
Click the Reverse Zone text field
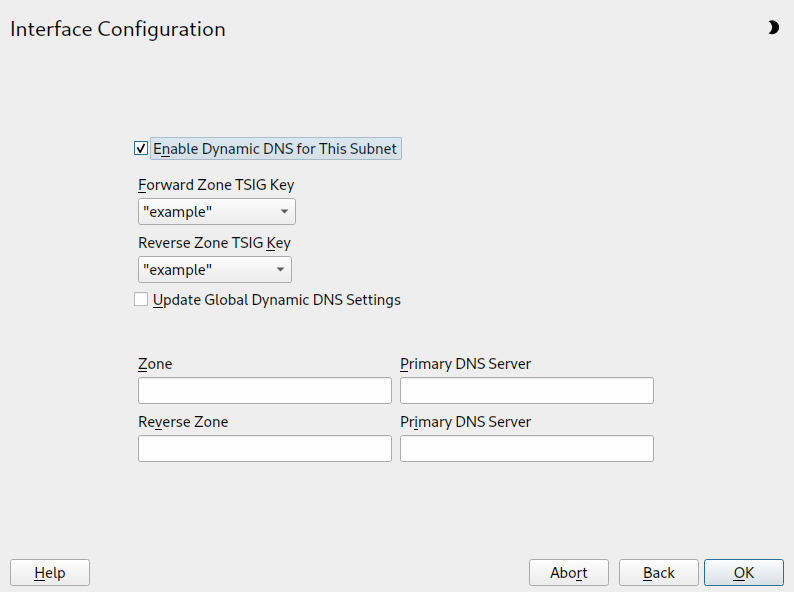[x=264, y=449]
